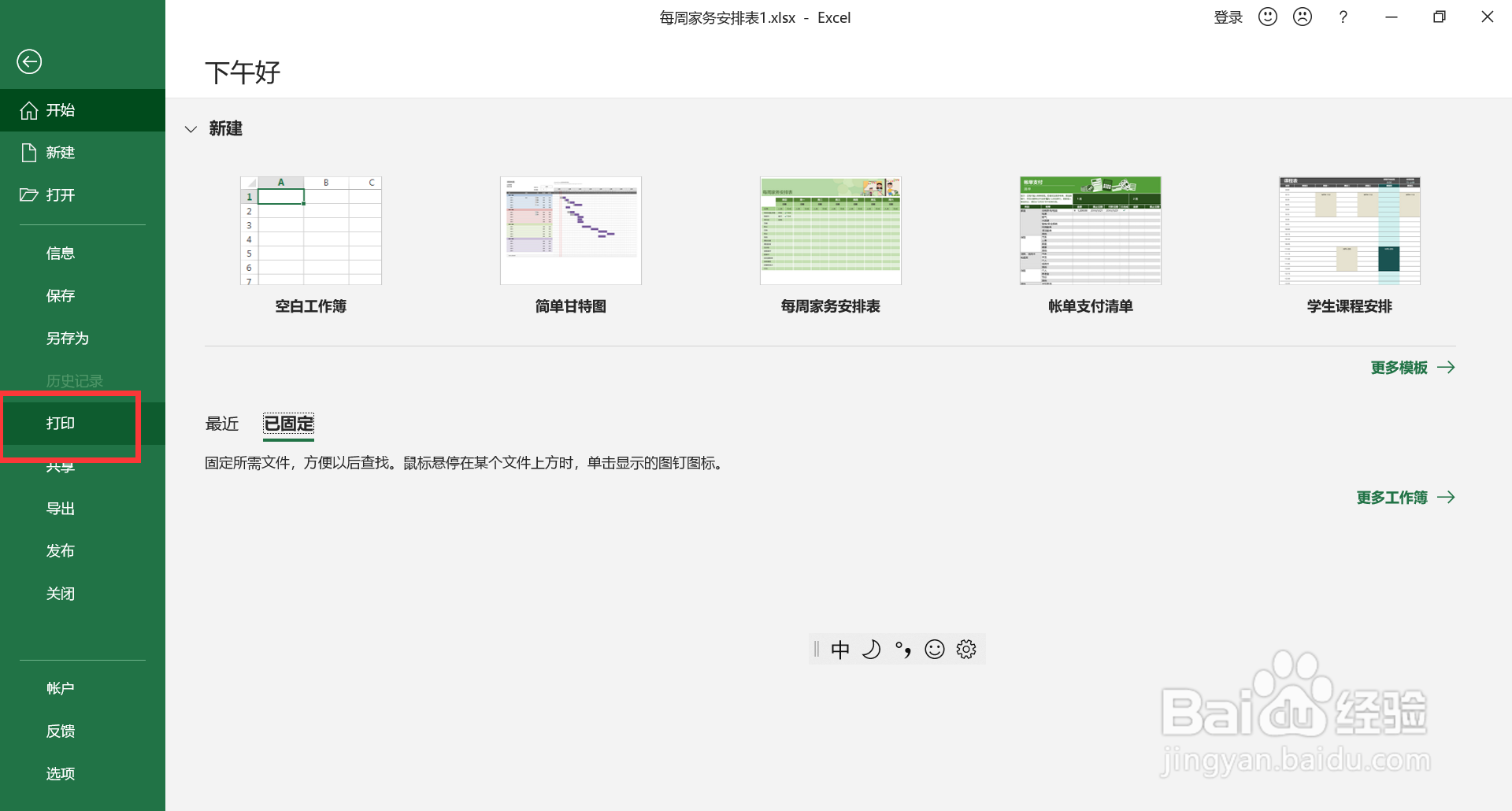Click the punctuation icon on IME bar
Image resolution: width=1512 pixels, height=811 pixels.
tap(903, 650)
